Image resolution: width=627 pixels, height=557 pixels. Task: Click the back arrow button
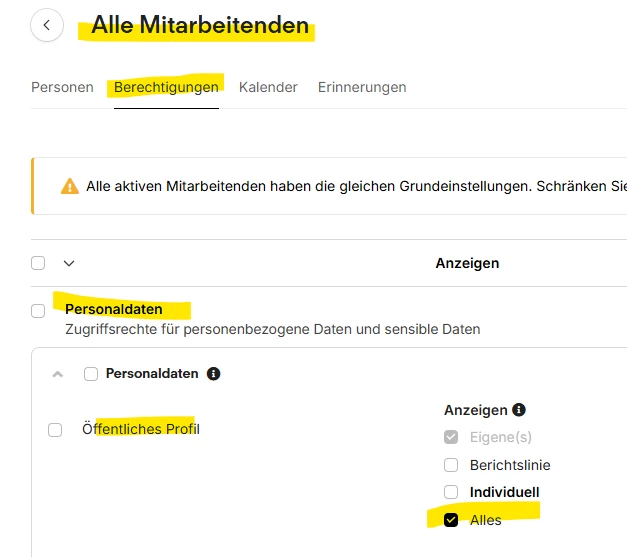pyautogui.click(x=47, y=26)
